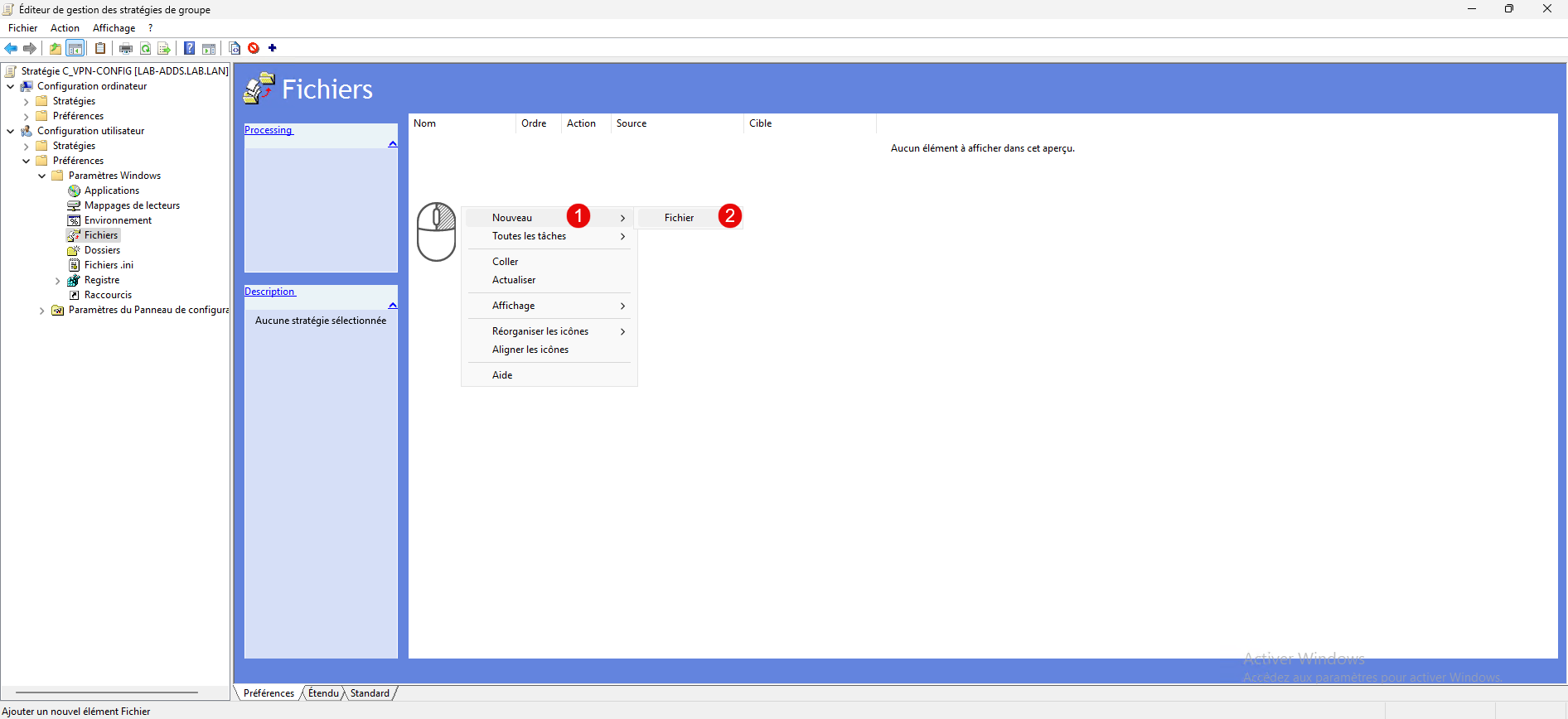Image resolution: width=1568 pixels, height=719 pixels.
Task: Select Mappages de lecteurs in tree
Action: pos(132,205)
